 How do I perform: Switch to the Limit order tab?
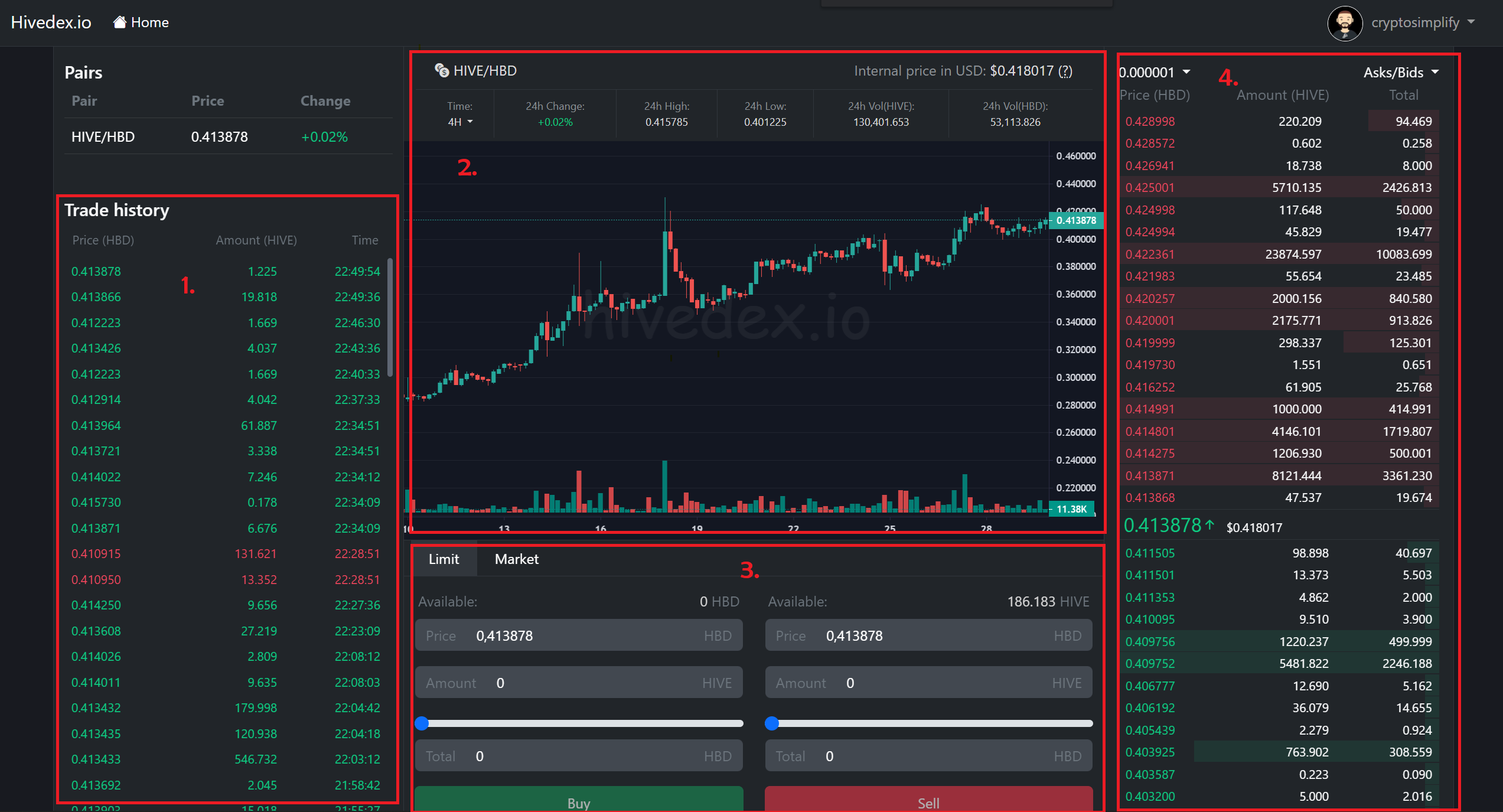pos(444,559)
